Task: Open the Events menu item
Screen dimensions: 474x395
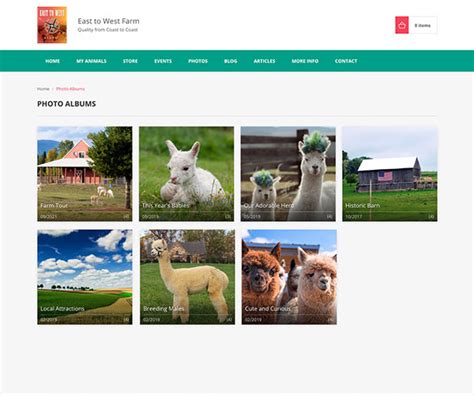Action: [x=163, y=61]
